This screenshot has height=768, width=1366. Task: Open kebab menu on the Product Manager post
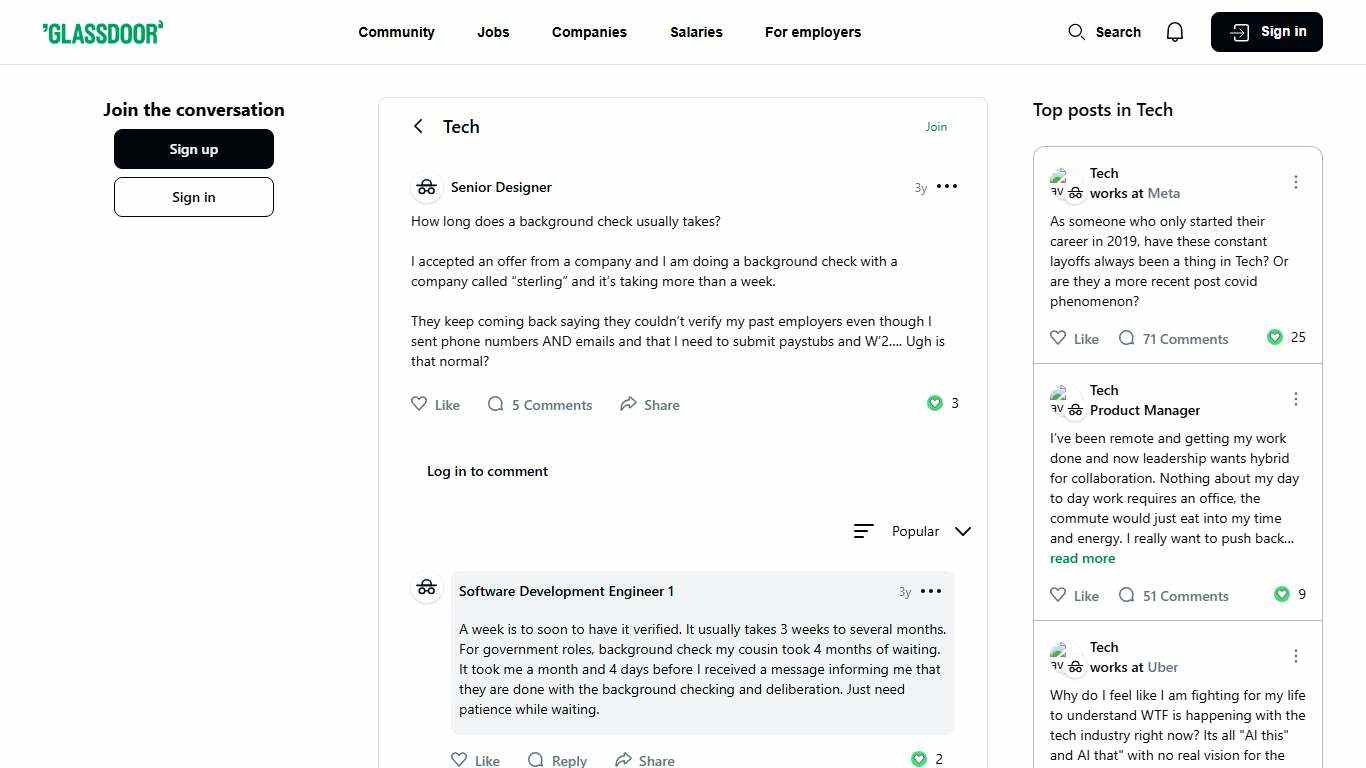[x=1295, y=399]
